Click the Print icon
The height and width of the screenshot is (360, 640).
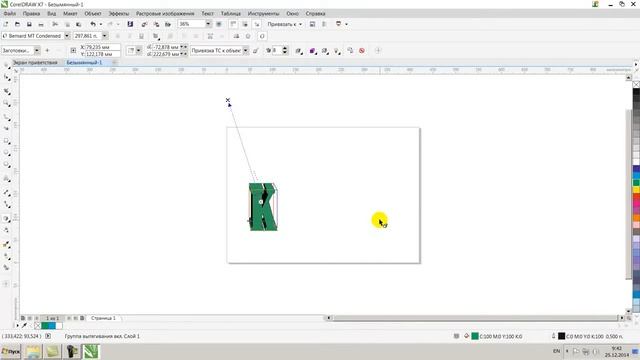coord(41,24)
